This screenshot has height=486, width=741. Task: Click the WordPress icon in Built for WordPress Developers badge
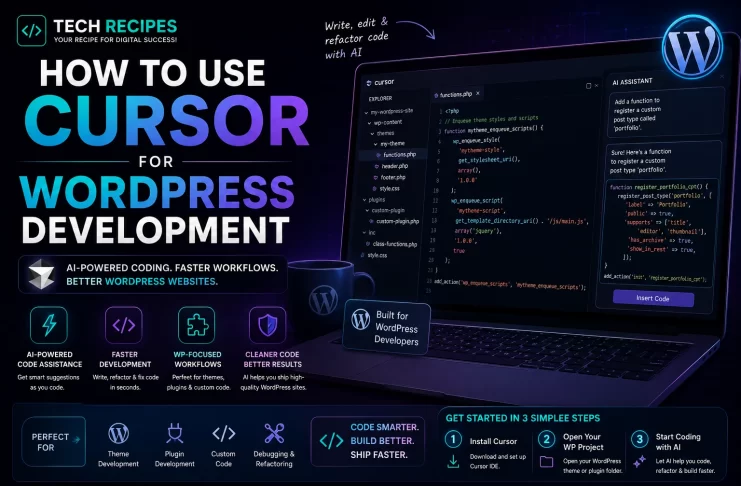click(361, 320)
